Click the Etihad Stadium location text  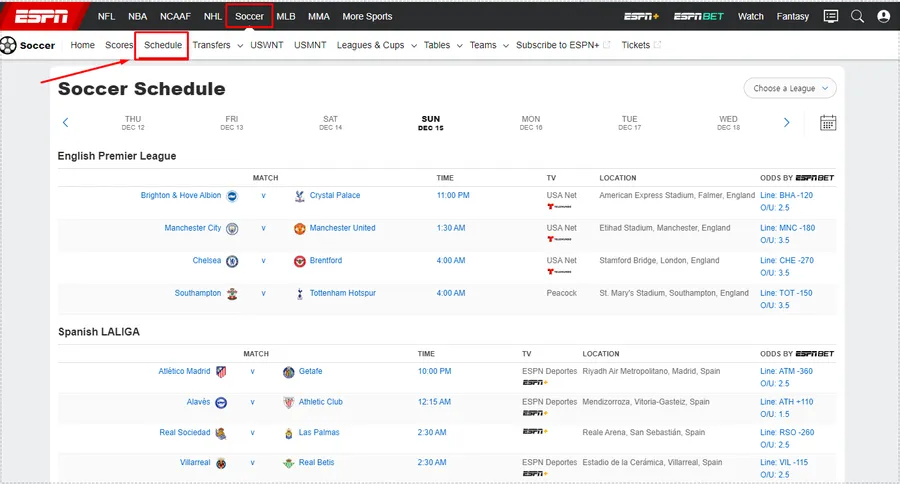[665, 228]
